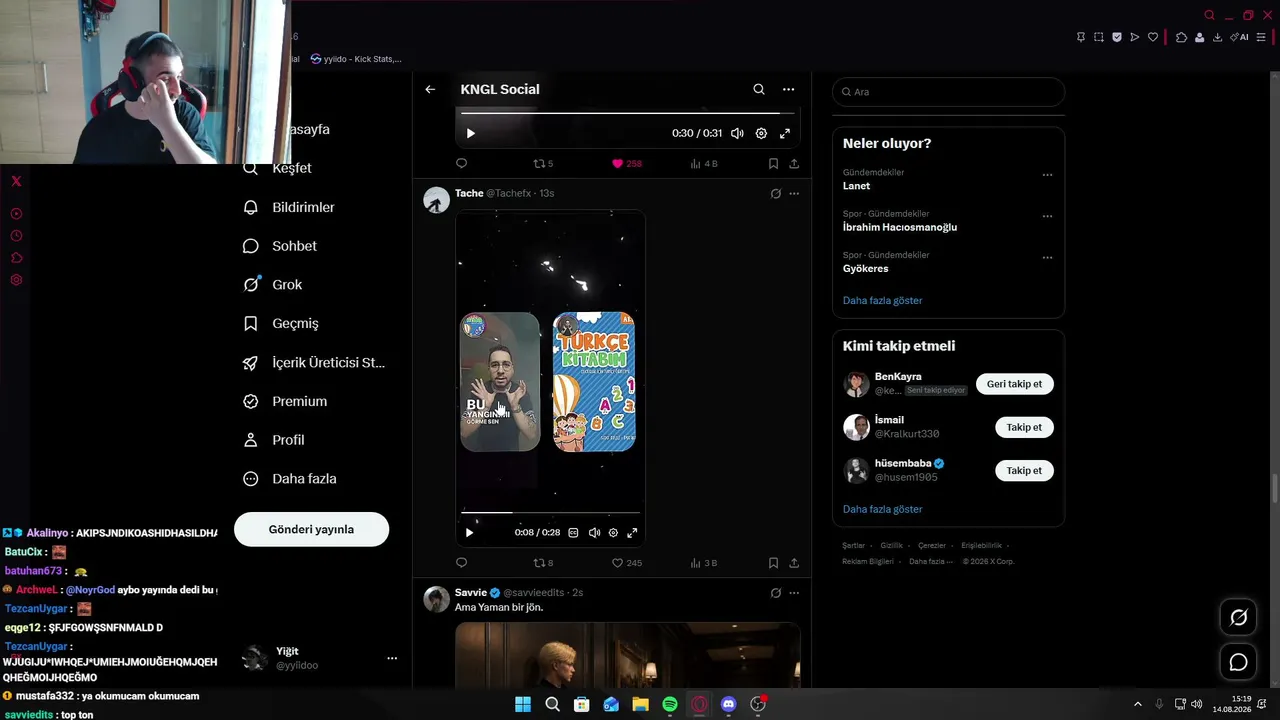Open Grok from the sidebar
Viewport: 1280px width, 720px height.
272,285
